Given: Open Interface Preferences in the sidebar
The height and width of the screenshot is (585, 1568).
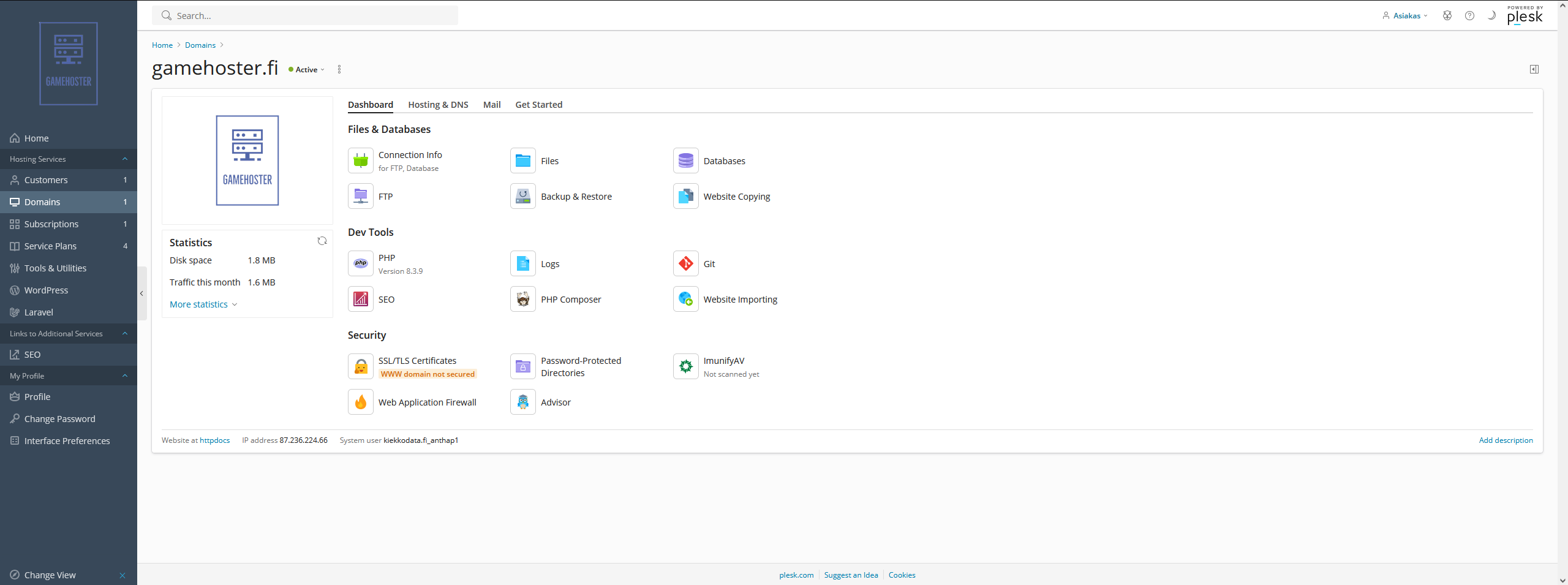Looking at the screenshot, I should tap(69, 441).
